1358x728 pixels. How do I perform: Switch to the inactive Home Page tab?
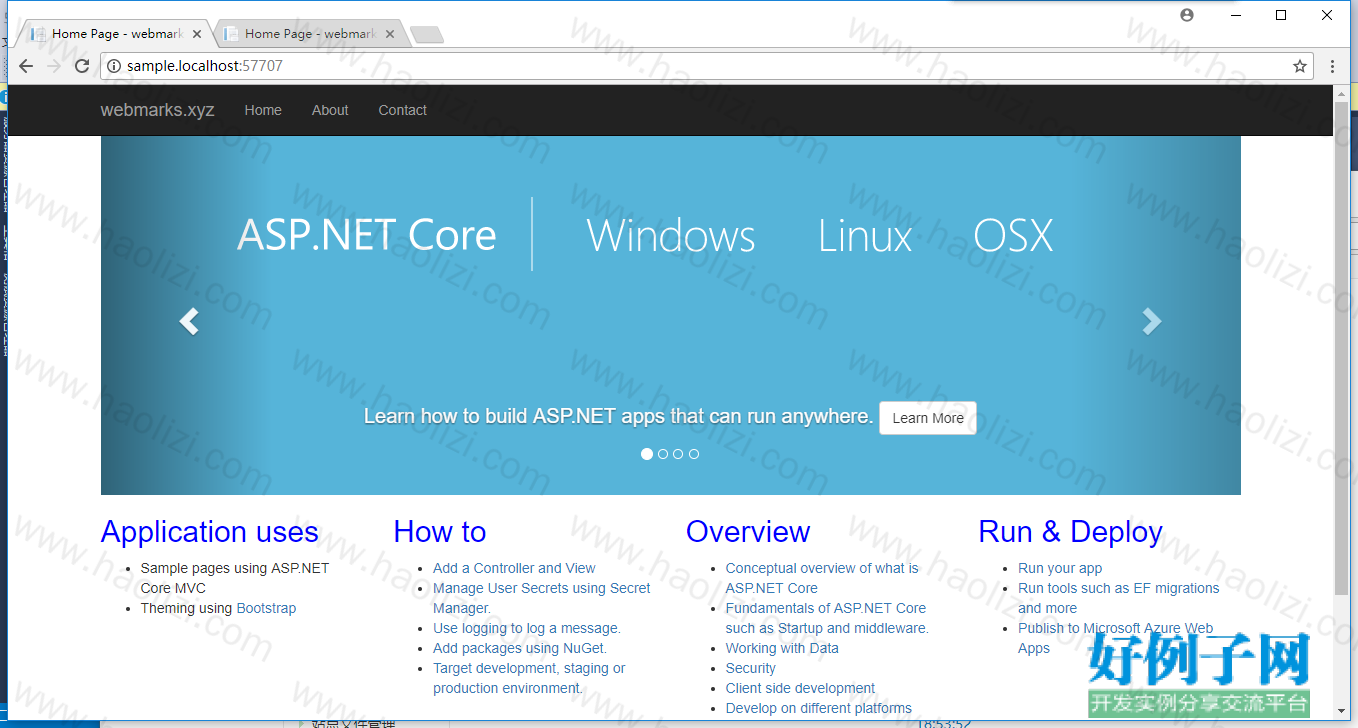point(311,34)
